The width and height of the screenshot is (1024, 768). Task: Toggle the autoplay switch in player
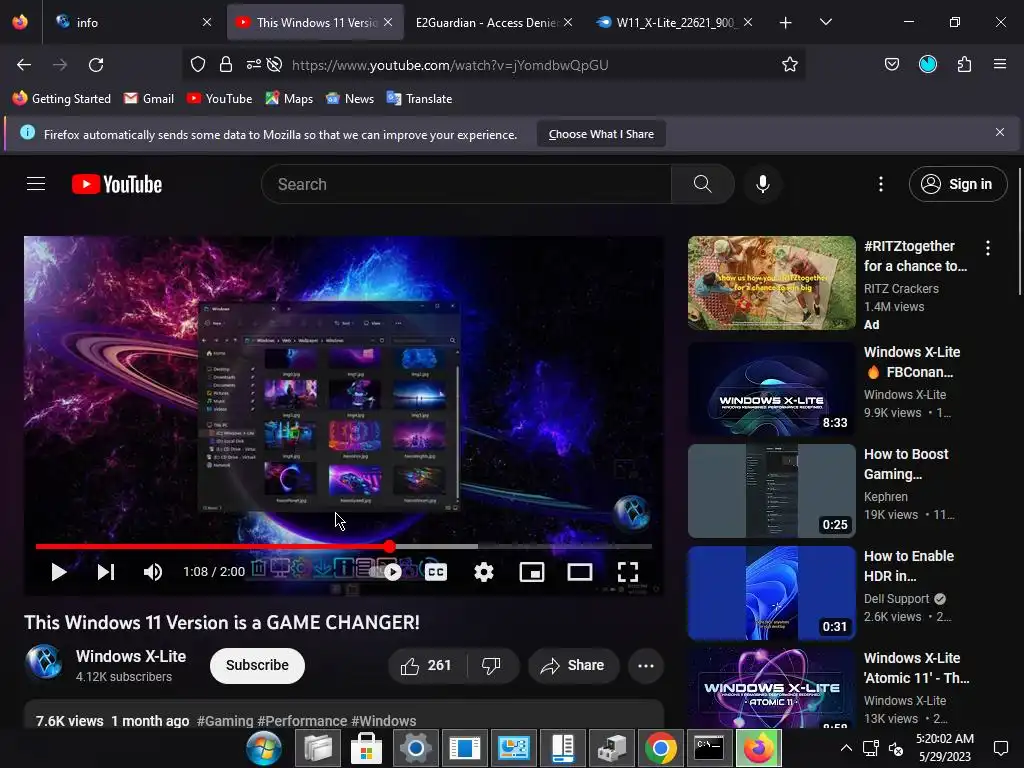coord(385,572)
